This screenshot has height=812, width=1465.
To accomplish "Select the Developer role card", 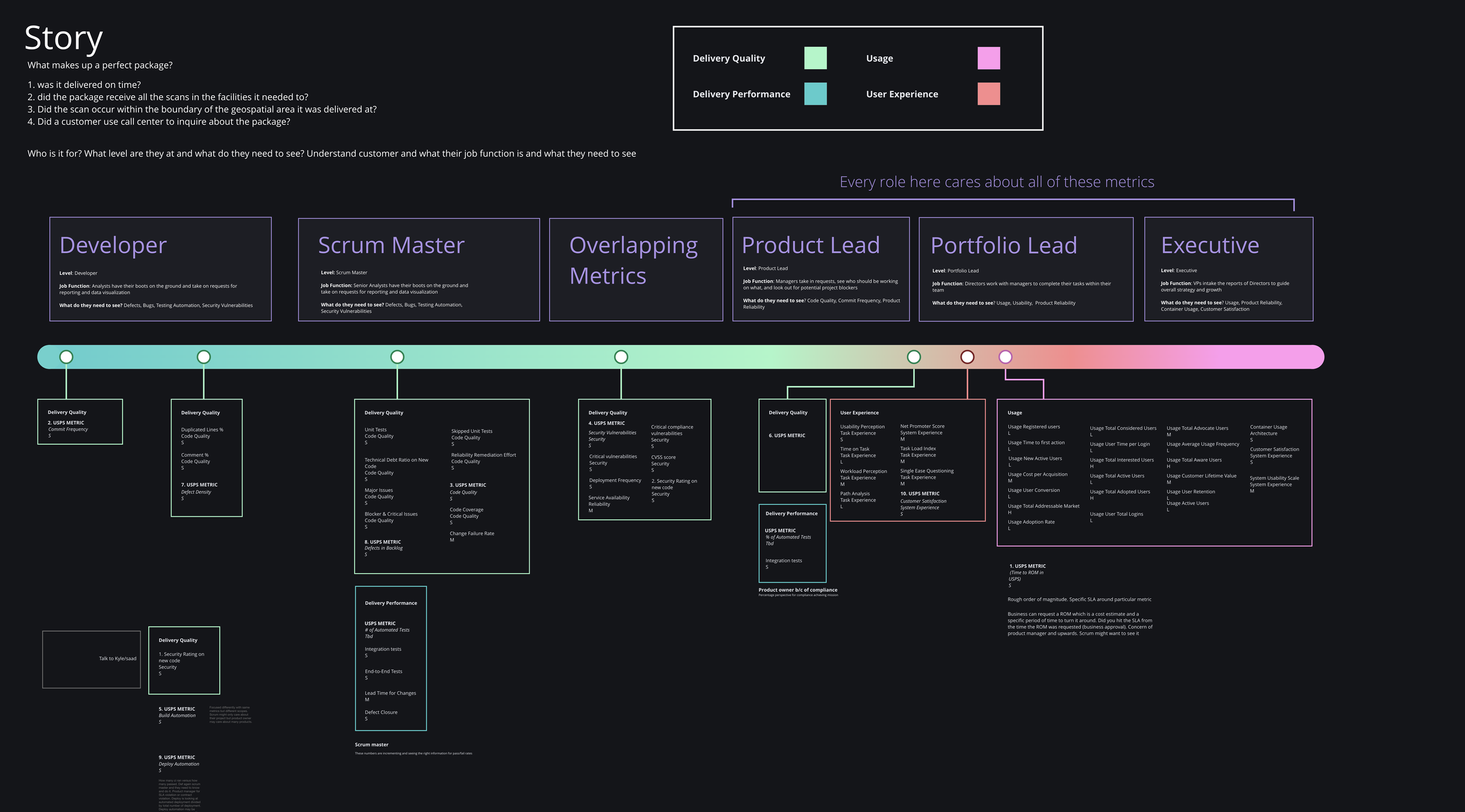I will pos(160,269).
